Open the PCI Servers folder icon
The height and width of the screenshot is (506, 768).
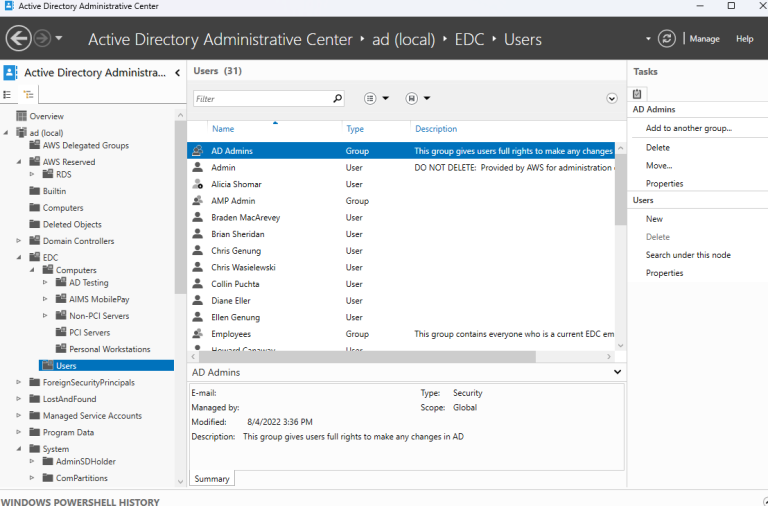coord(61,332)
